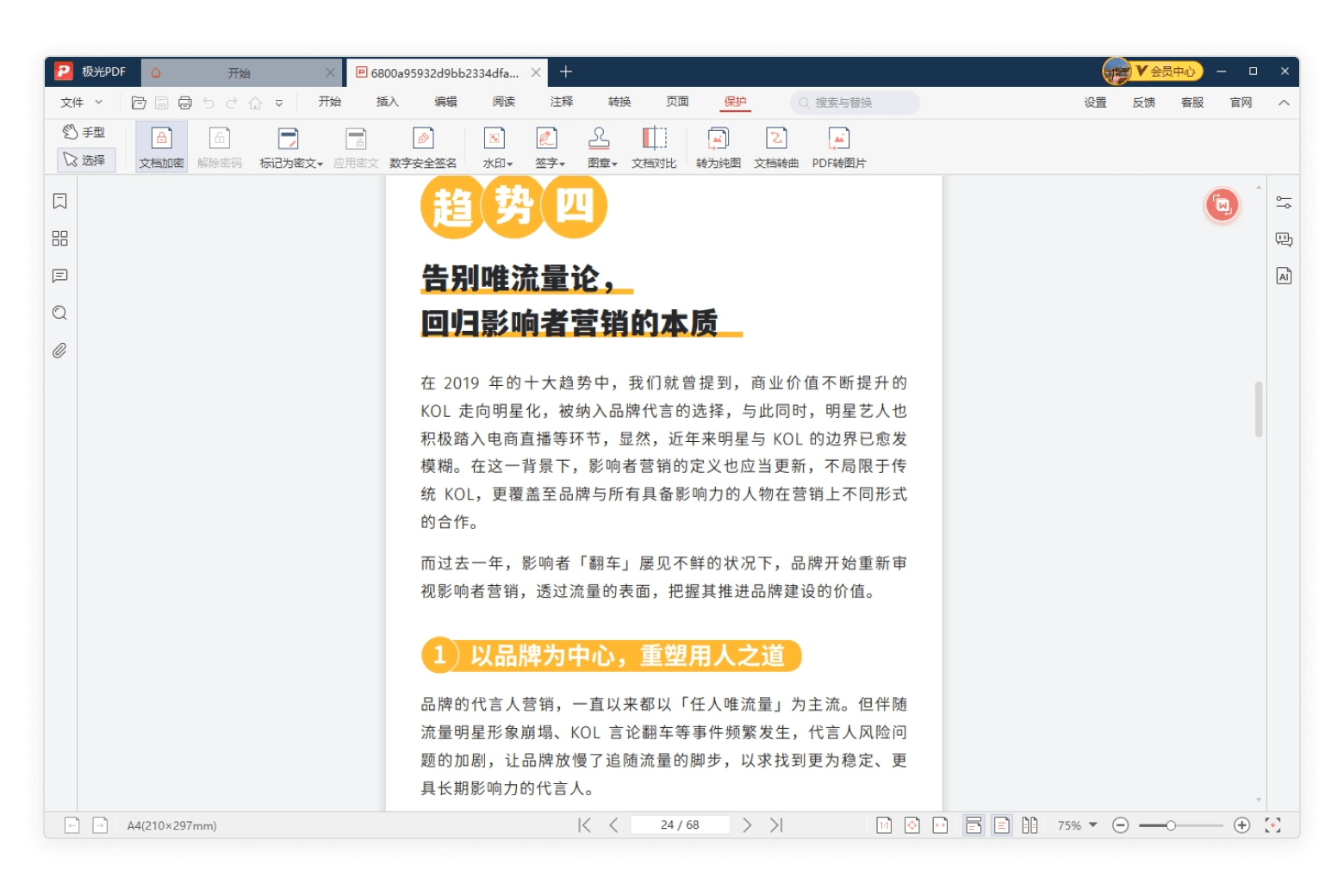1344x896 pixels.
Task: Click the vertical document scrollbar thumb
Action: (x=1259, y=408)
